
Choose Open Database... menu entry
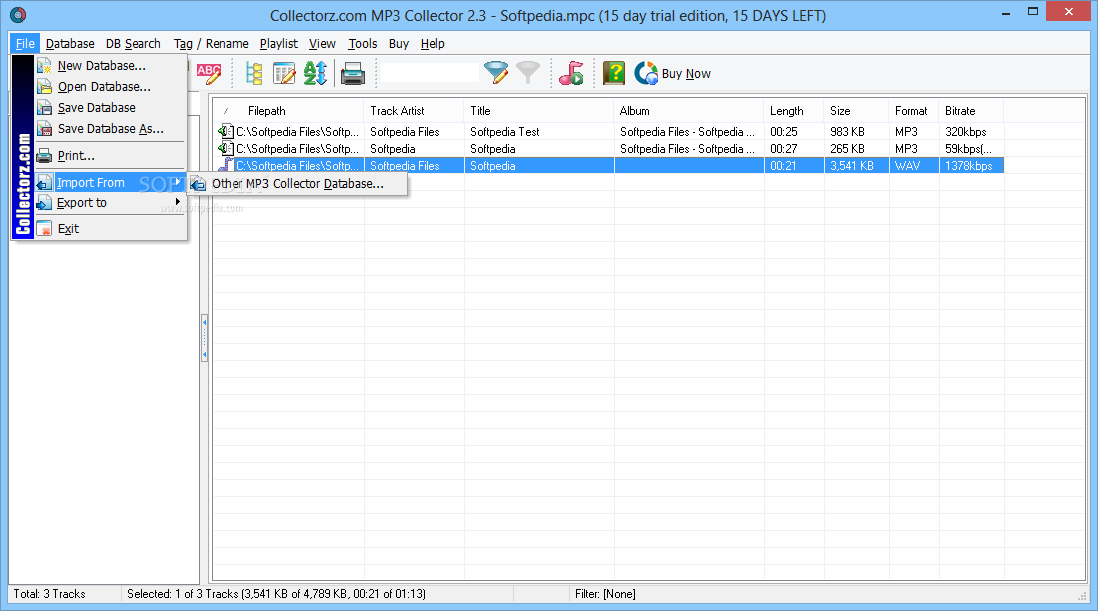[x=110, y=87]
